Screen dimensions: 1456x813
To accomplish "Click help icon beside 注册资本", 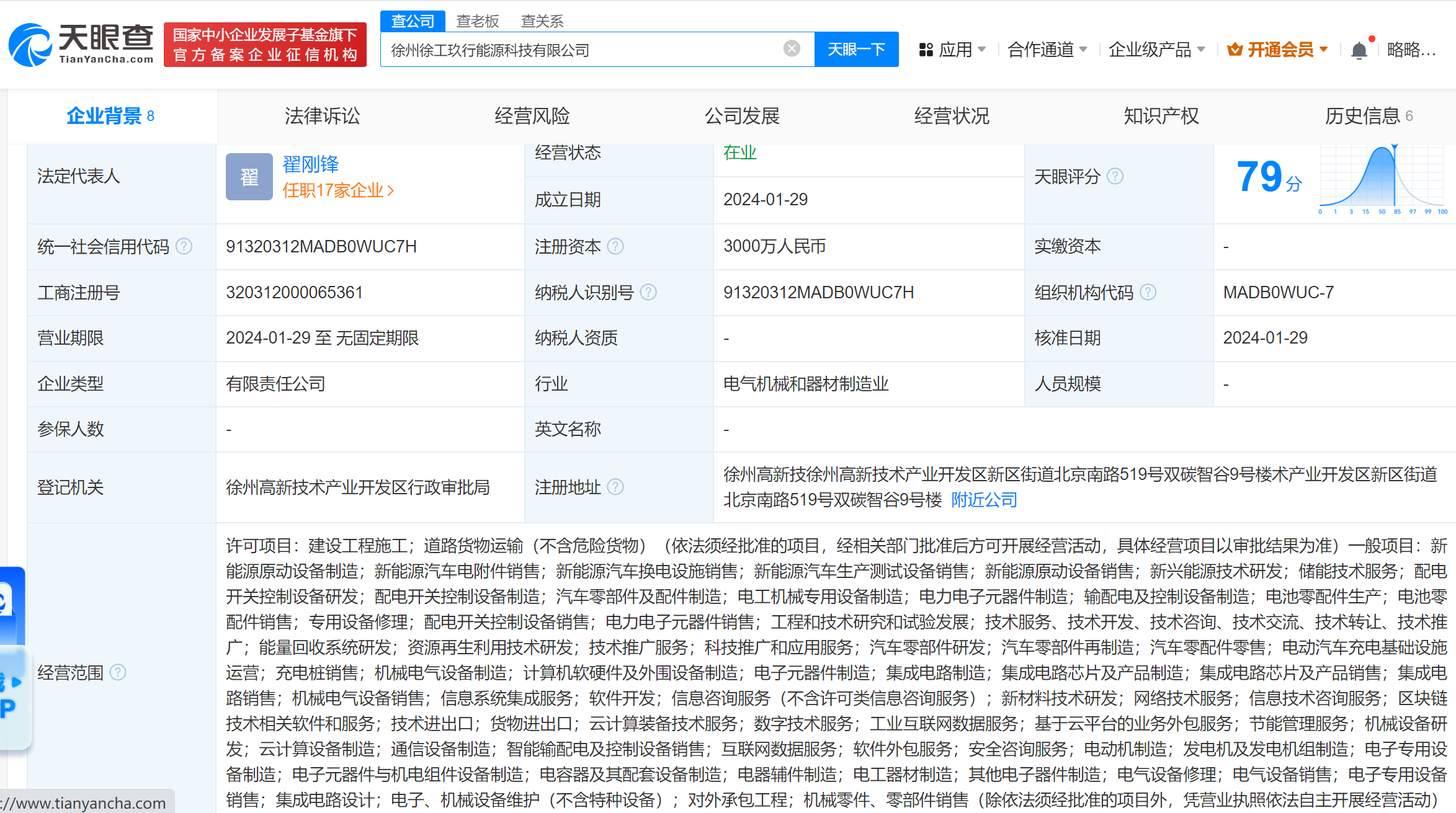I will (x=615, y=247).
